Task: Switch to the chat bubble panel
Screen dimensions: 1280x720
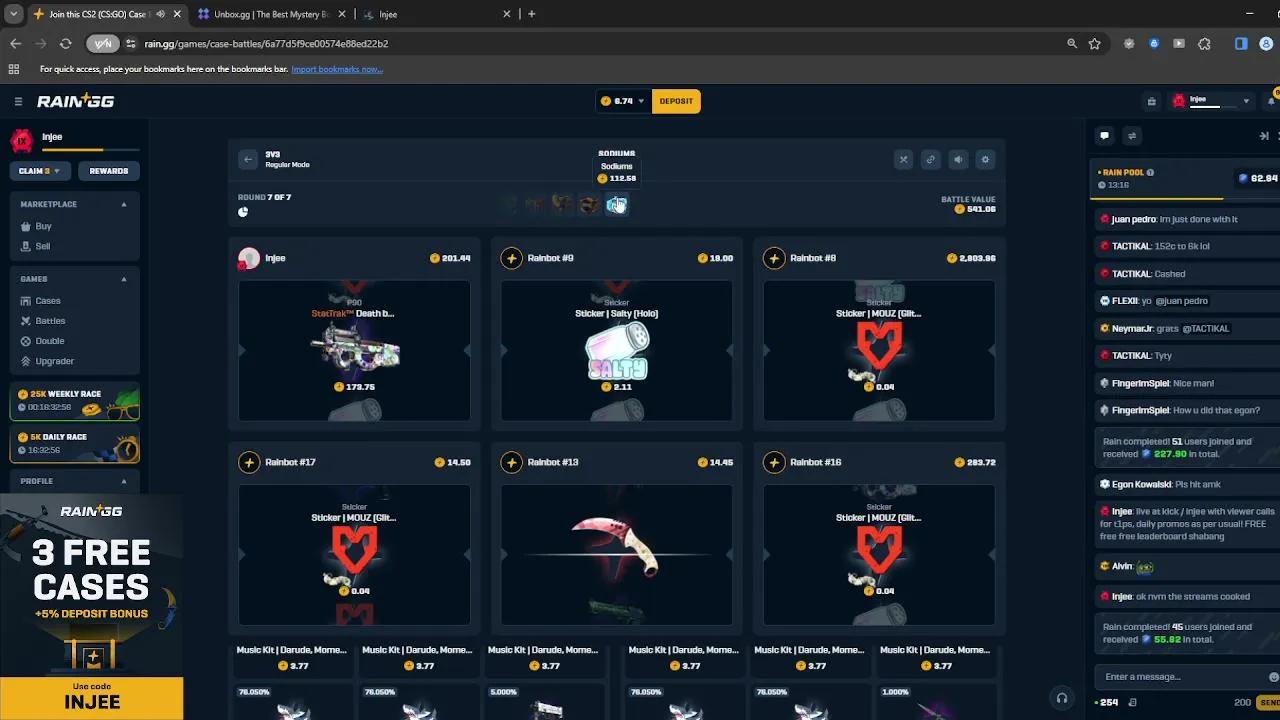Action: (x=1104, y=135)
